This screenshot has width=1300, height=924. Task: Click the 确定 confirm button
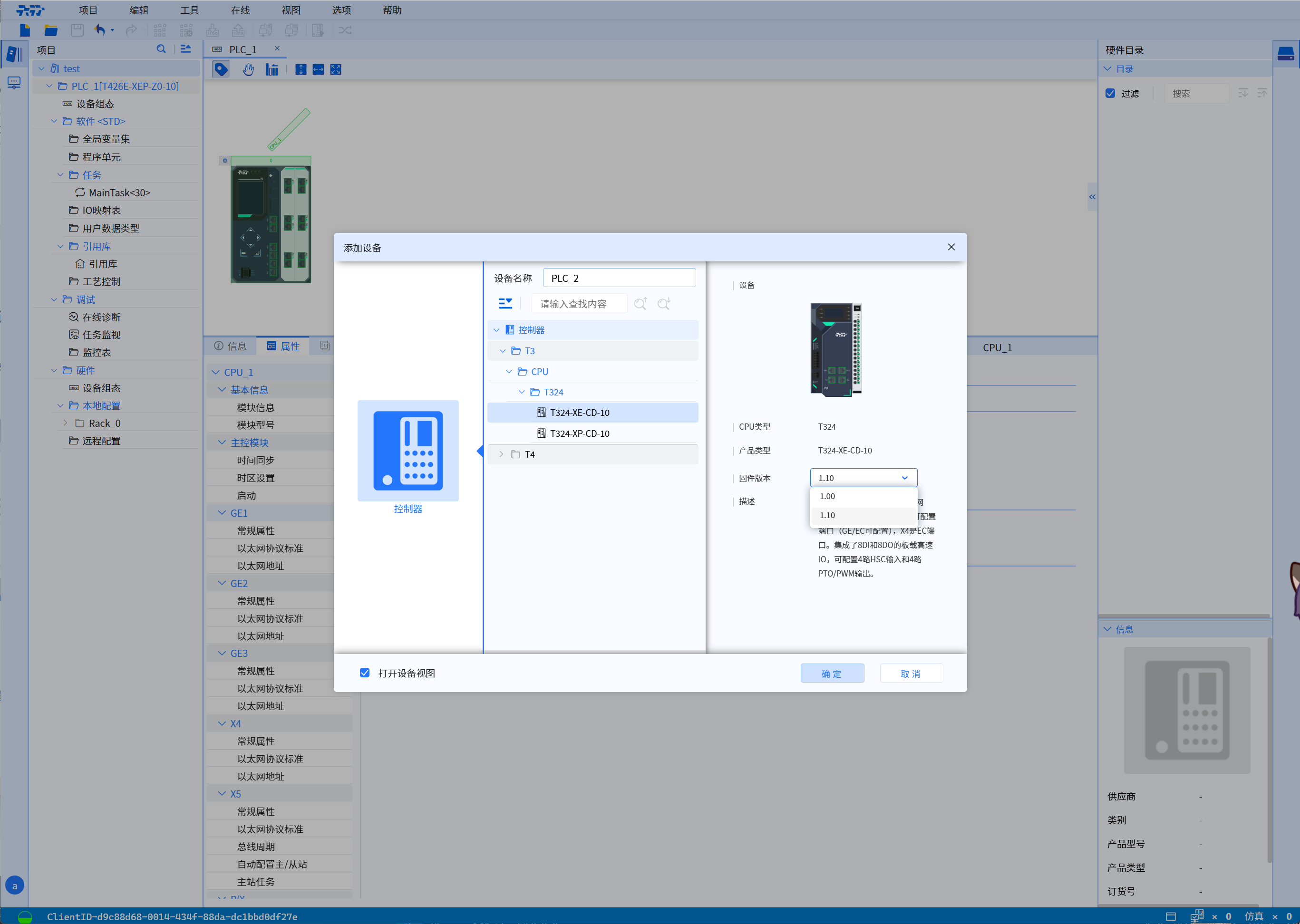832,674
